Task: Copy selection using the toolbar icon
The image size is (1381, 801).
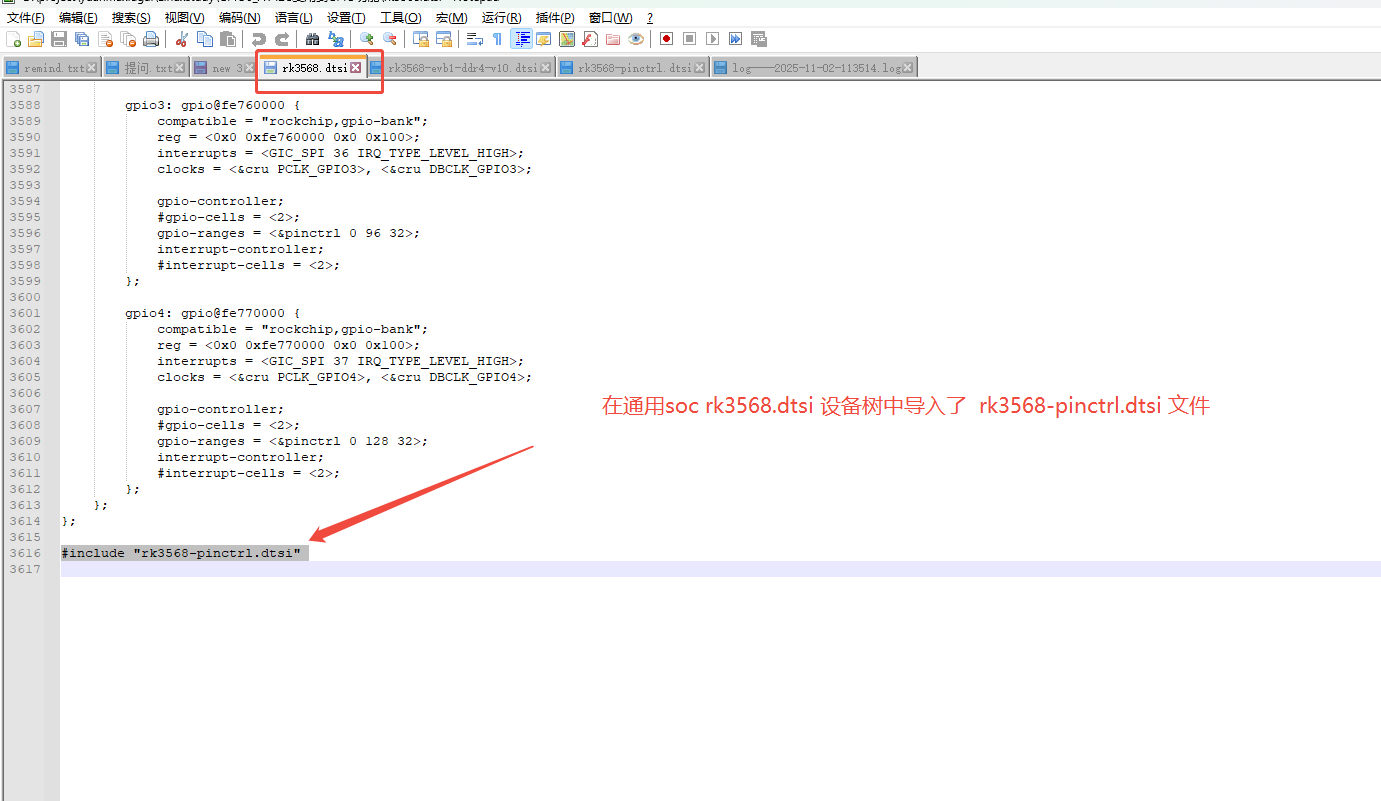Action: [x=205, y=39]
